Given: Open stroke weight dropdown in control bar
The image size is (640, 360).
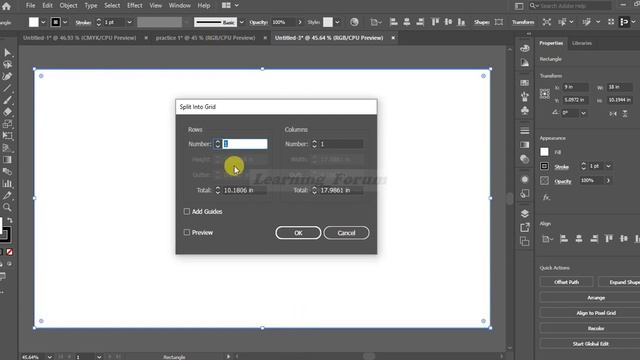Looking at the screenshot, I should 130,22.
